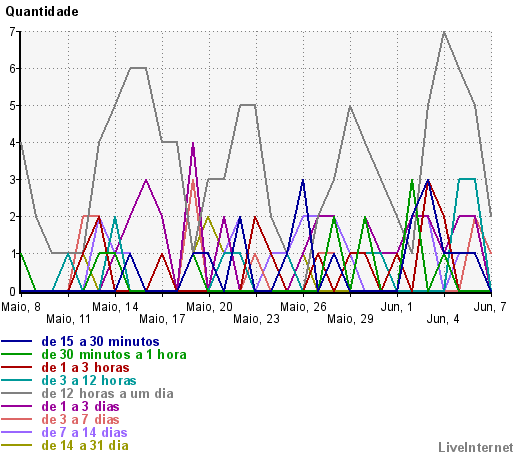Click the purple legend line swatch

tap(16, 406)
